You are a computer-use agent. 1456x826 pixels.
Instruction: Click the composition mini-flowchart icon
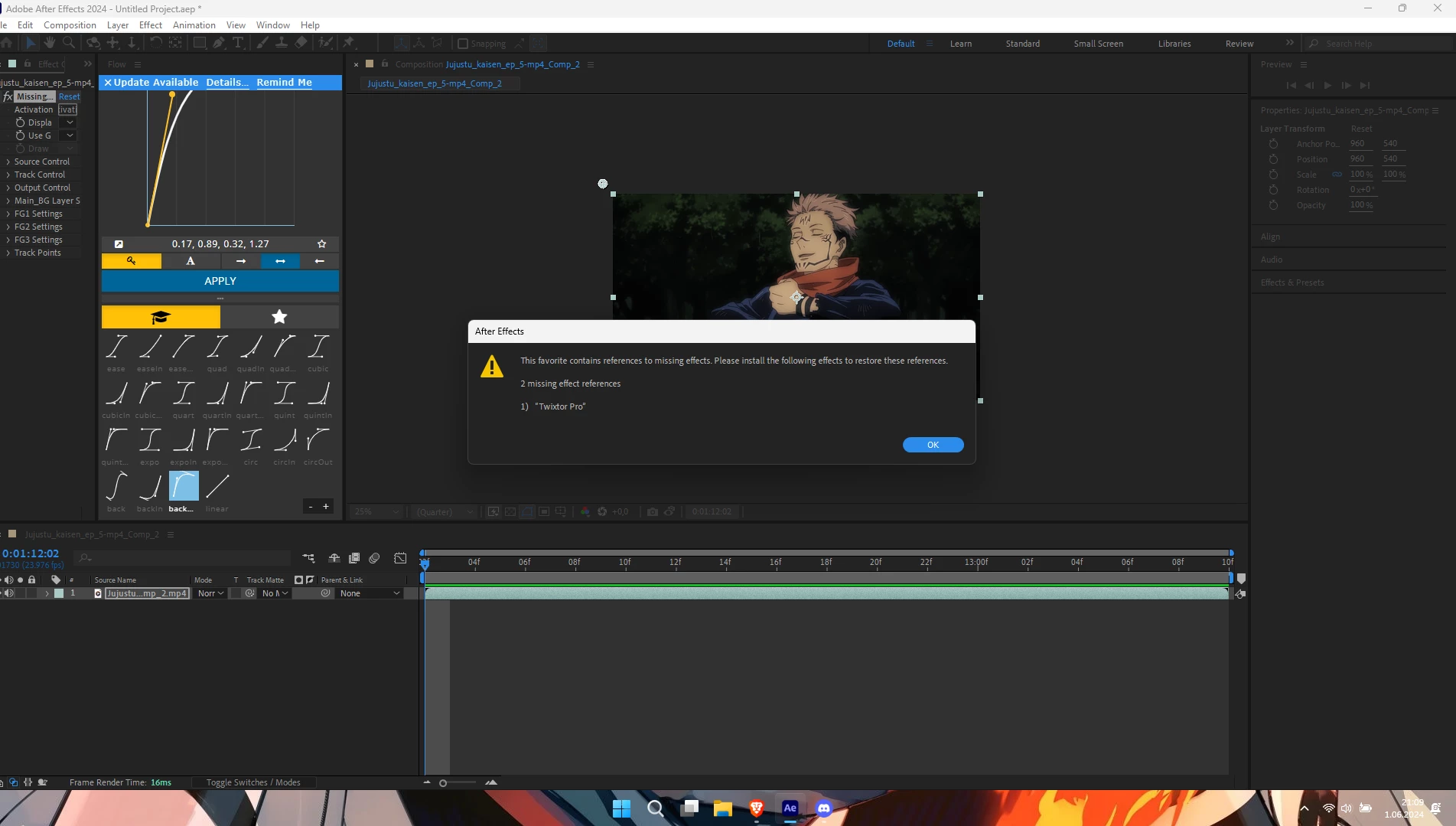[308, 558]
